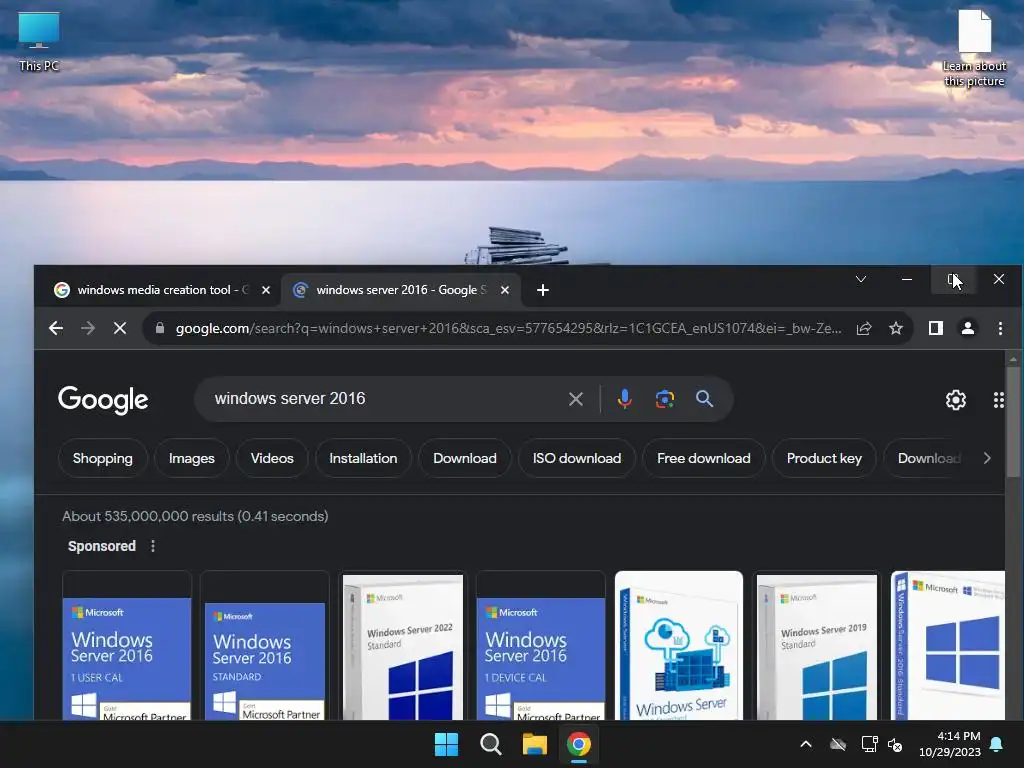Open Windows taskbar search
This screenshot has width=1024, height=768.
[x=490, y=744]
